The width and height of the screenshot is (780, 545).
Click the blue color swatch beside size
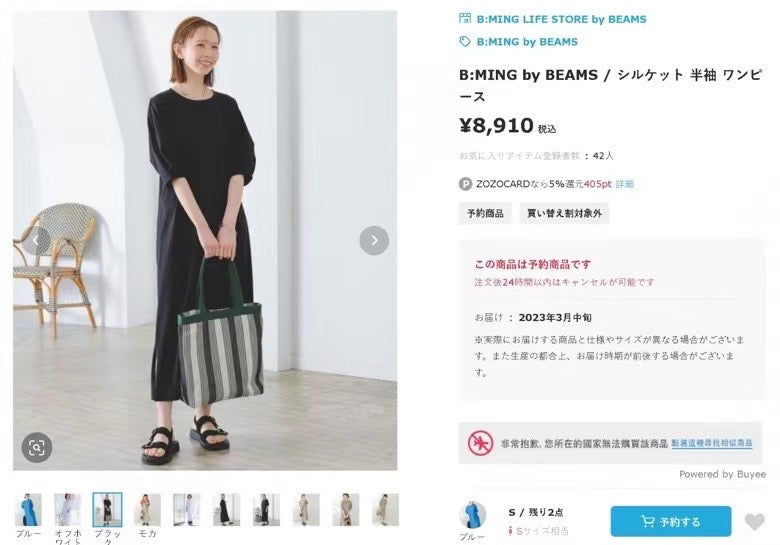472,515
